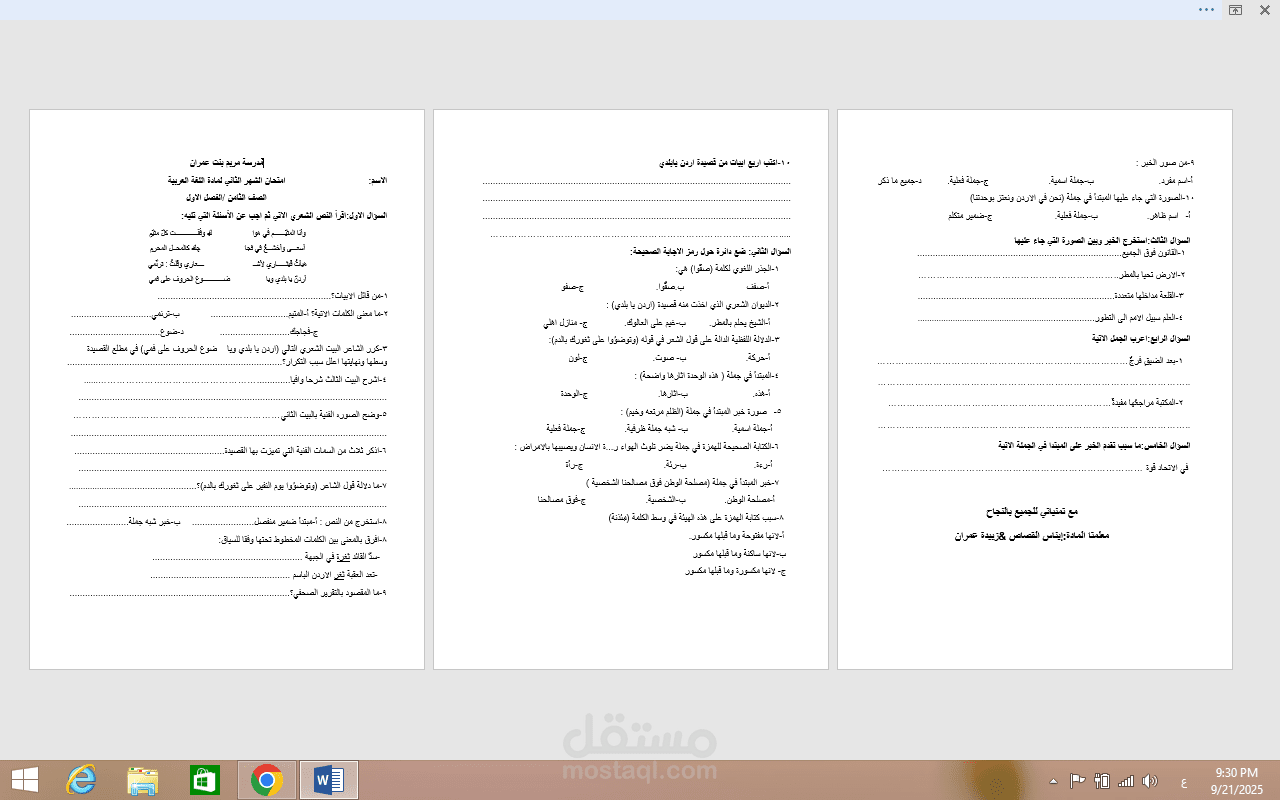Launch Internet Explorer from the taskbar

pyautogui.click(x=81, y=780)
